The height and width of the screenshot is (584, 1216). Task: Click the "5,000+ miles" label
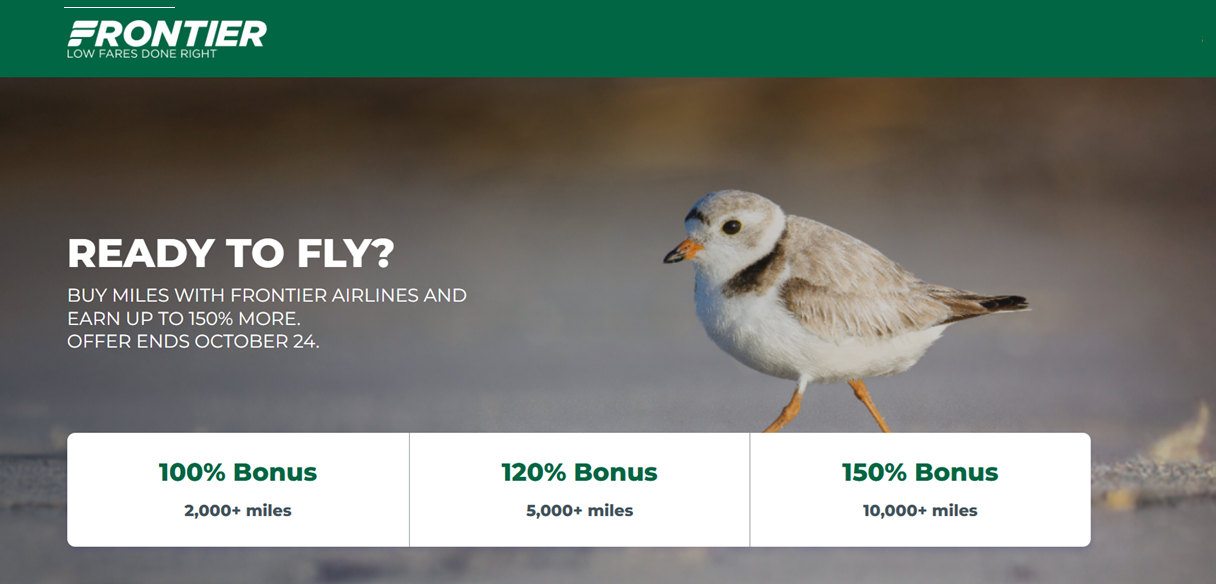(x=579, y=510)
